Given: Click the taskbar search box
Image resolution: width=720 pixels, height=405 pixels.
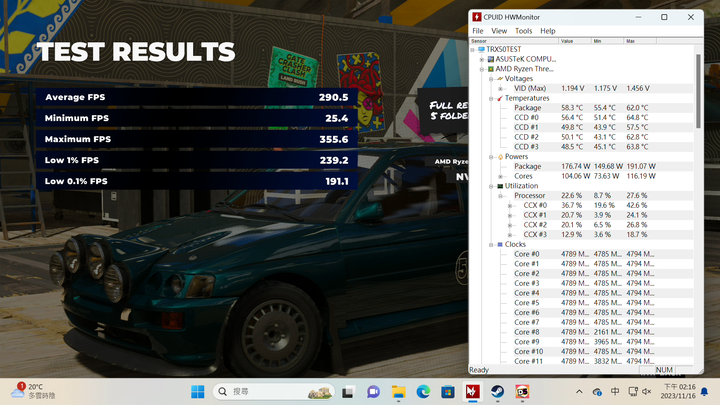Looking at the screenshot, I should pyautogui.click(x=274, y=392).
